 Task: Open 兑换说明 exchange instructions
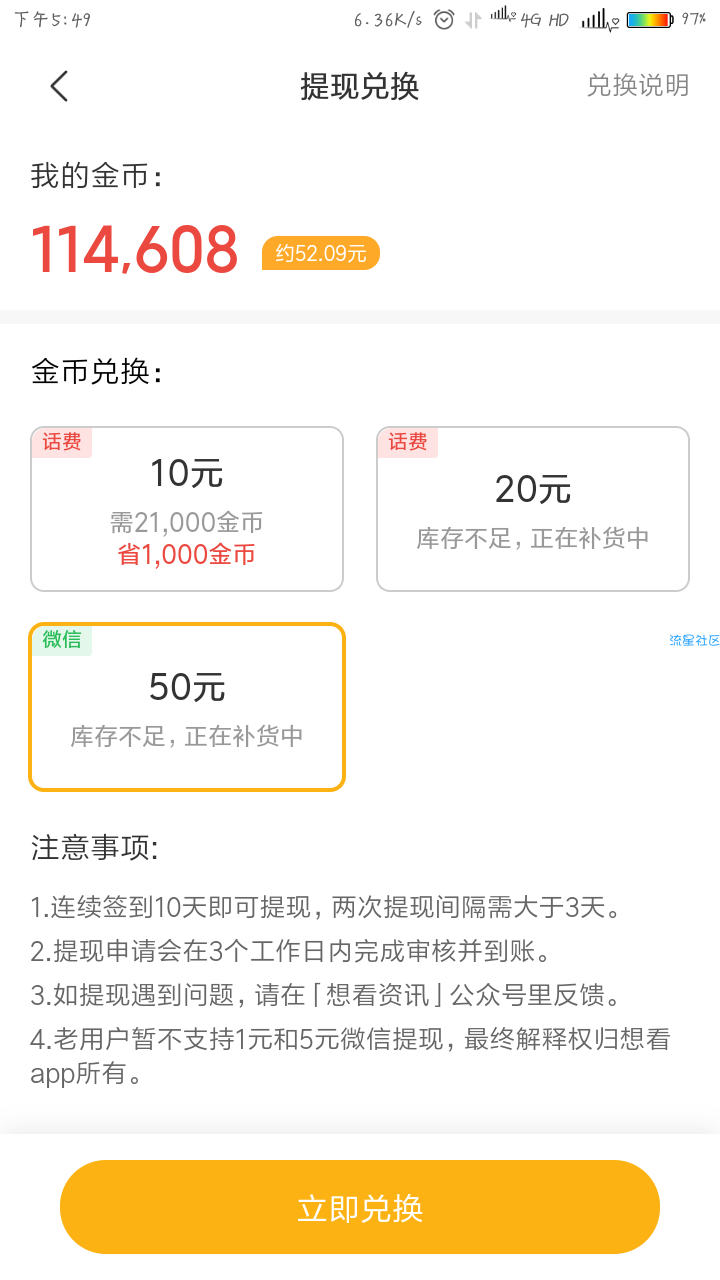click(637, 86)
